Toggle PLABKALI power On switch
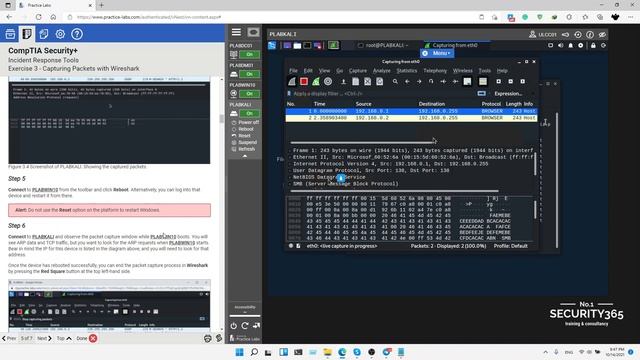640x360 pixels. [249, 113]
